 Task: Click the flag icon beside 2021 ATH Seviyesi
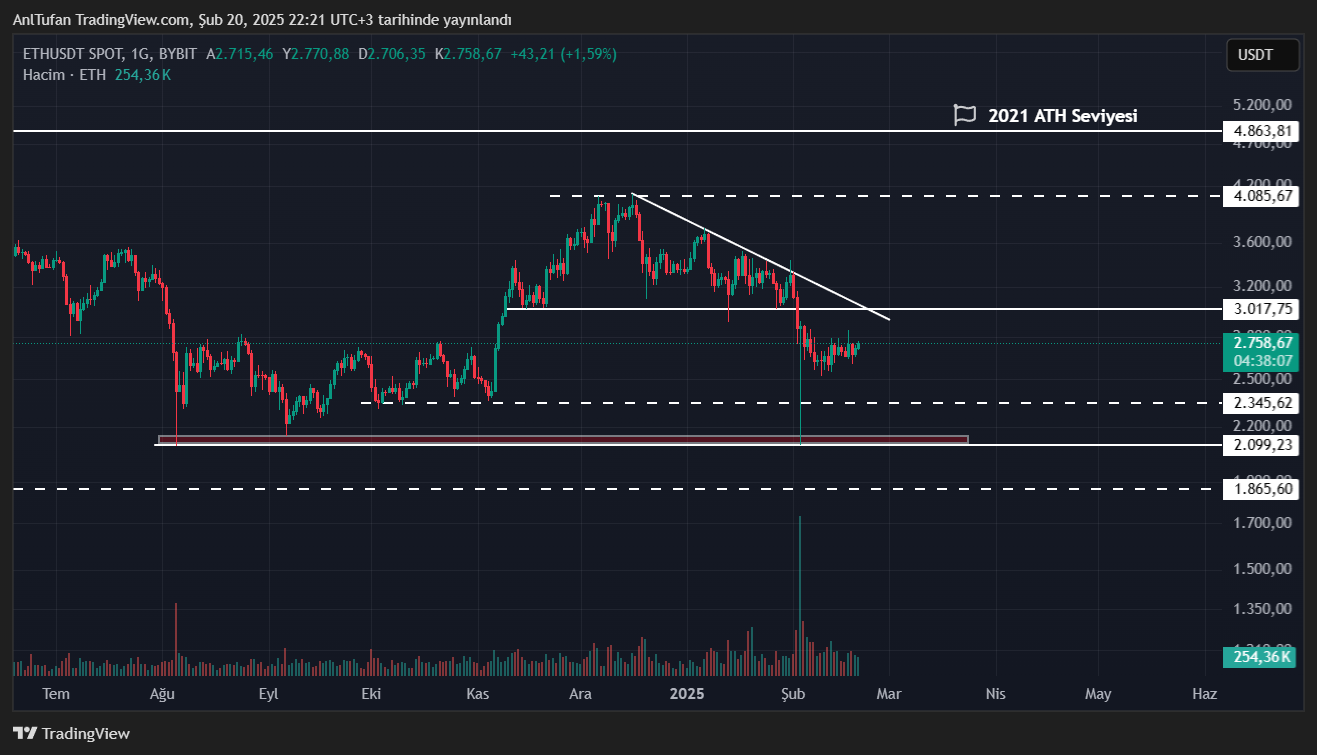(964, 115)
